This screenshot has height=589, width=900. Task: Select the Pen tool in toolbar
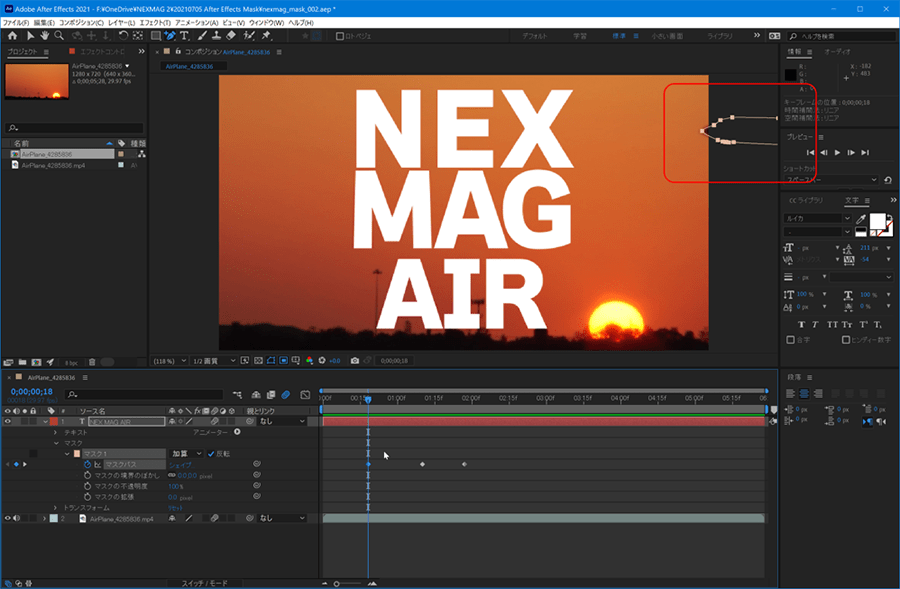click(x=169, y=36)
